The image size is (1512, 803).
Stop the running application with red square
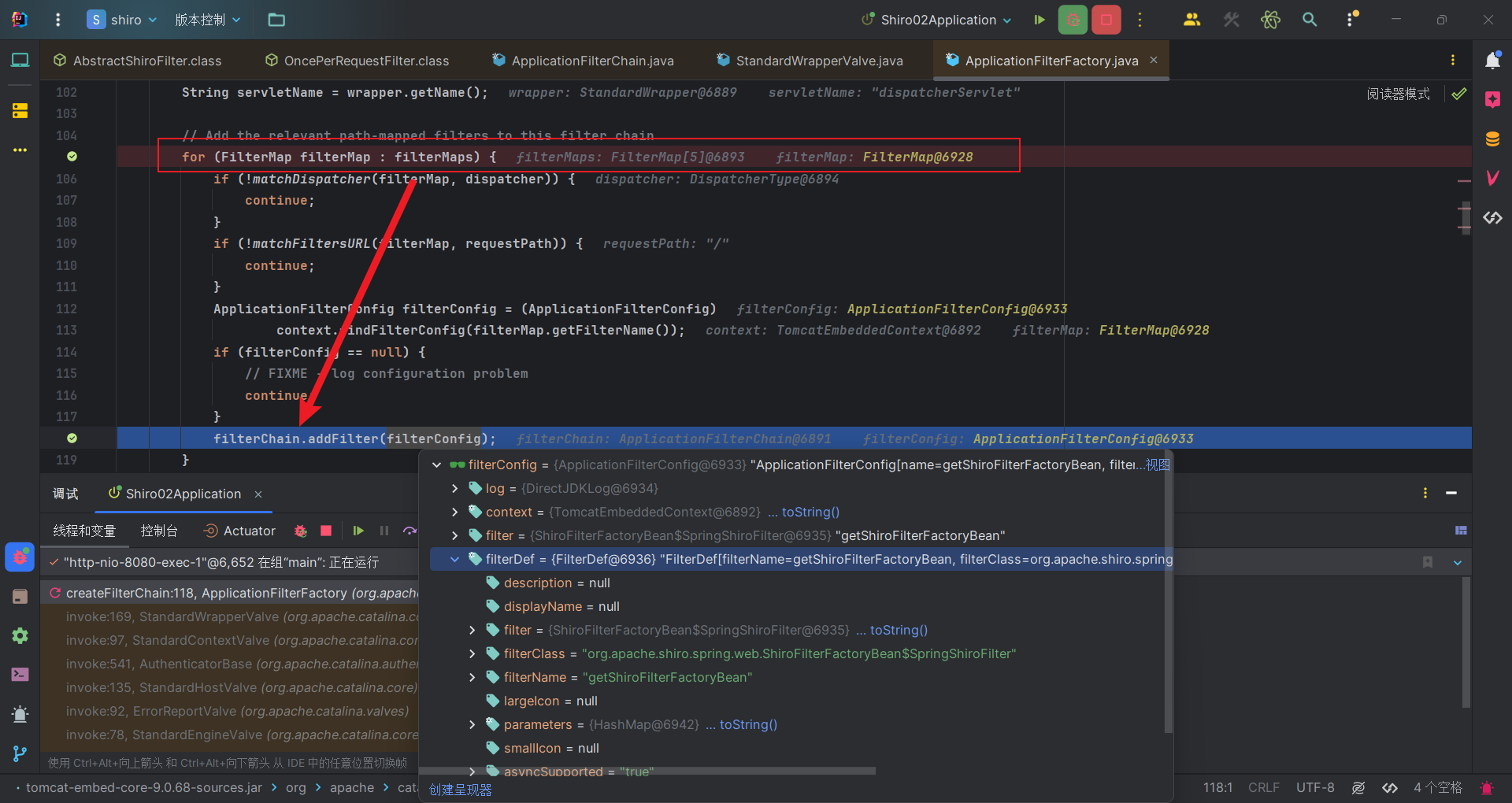pos(1106,20)
